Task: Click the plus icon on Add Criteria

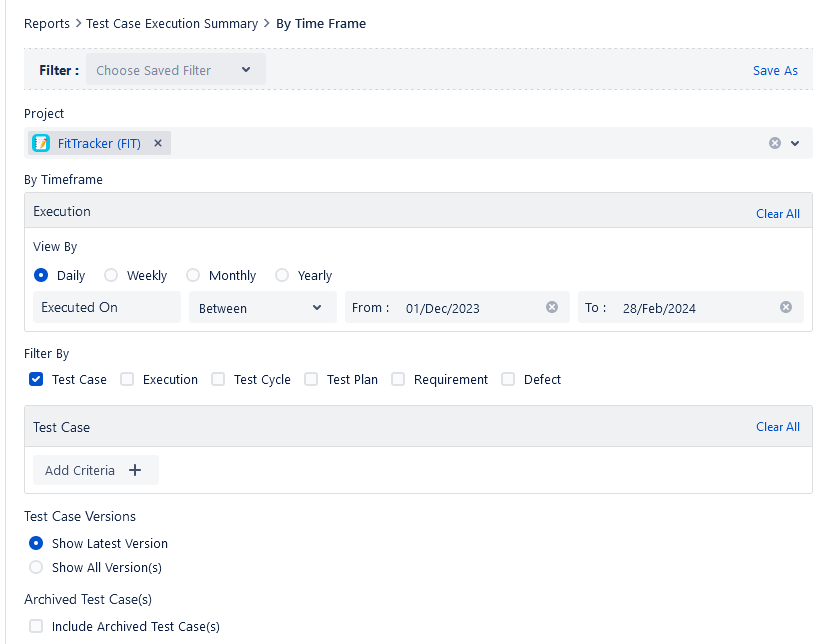Action: 133,470
